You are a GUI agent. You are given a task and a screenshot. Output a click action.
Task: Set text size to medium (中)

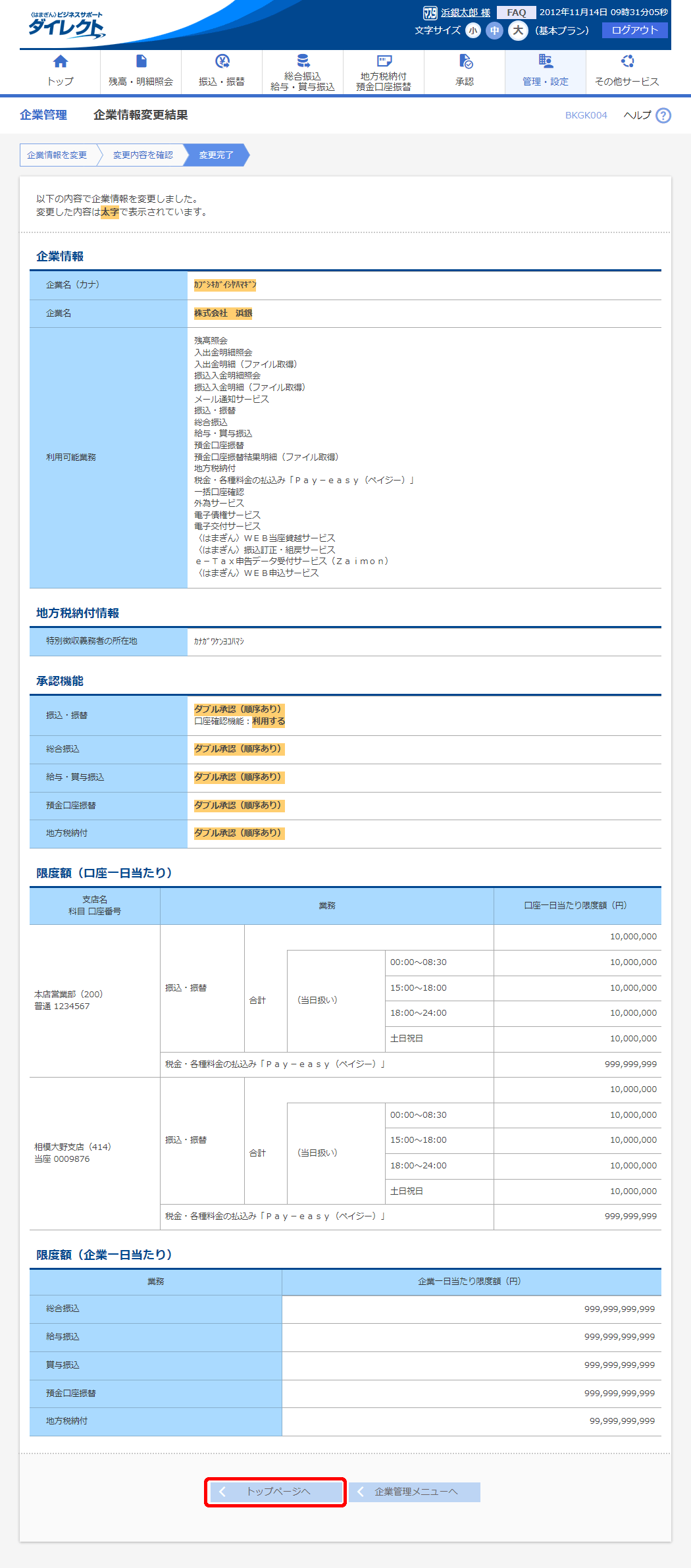tap(494, 30)
